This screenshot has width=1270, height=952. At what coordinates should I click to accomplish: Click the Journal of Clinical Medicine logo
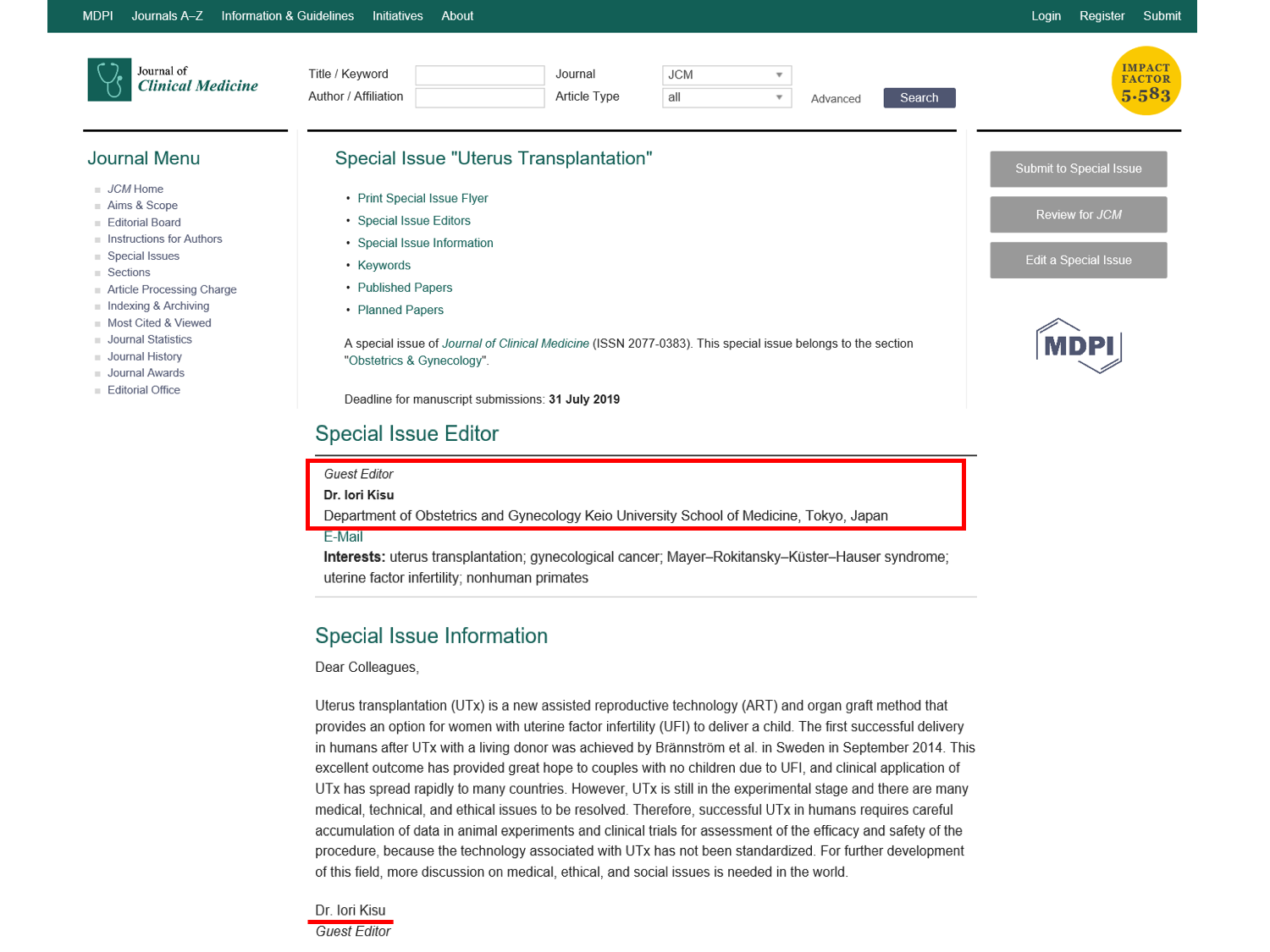pyautogui.click(x=173, y=80)
